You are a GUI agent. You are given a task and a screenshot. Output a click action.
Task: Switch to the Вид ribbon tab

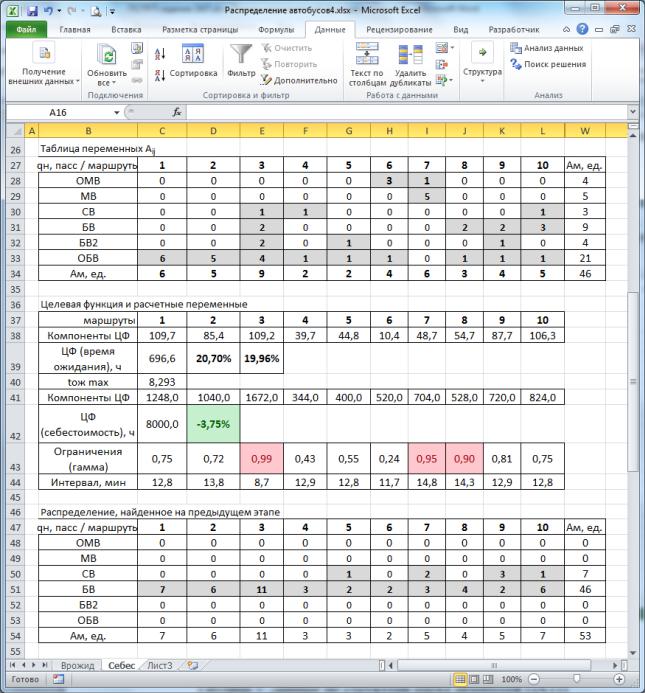click(x=461, y=30)
